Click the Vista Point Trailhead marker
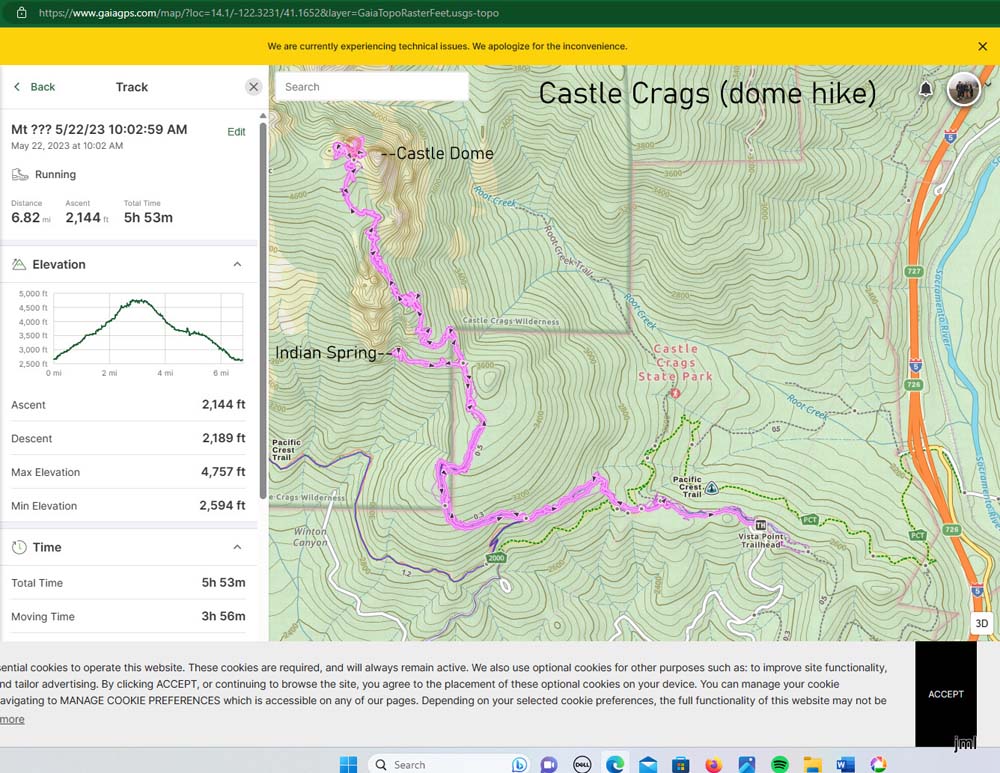 [760, 525]
